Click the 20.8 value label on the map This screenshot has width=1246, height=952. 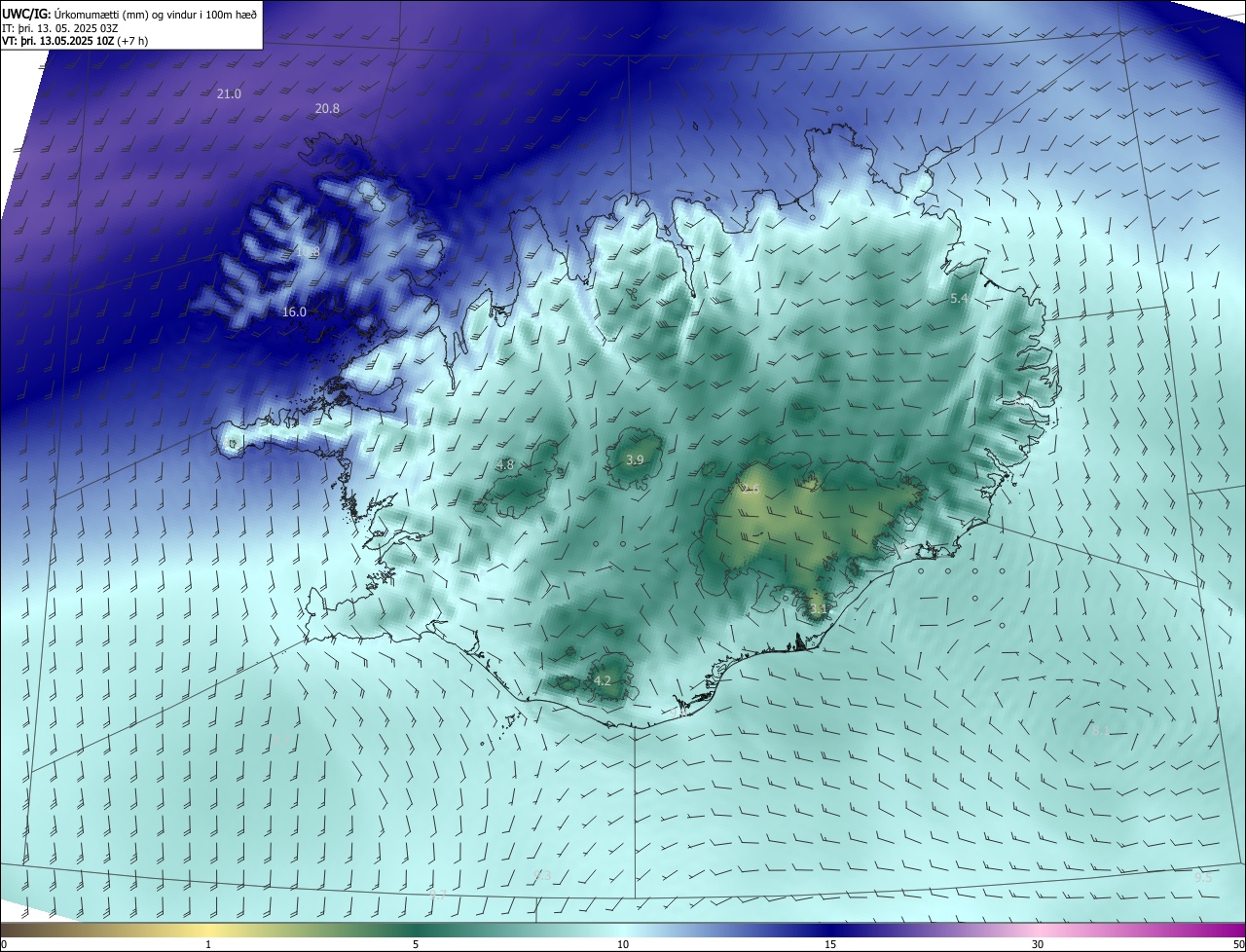click(327, 108)
